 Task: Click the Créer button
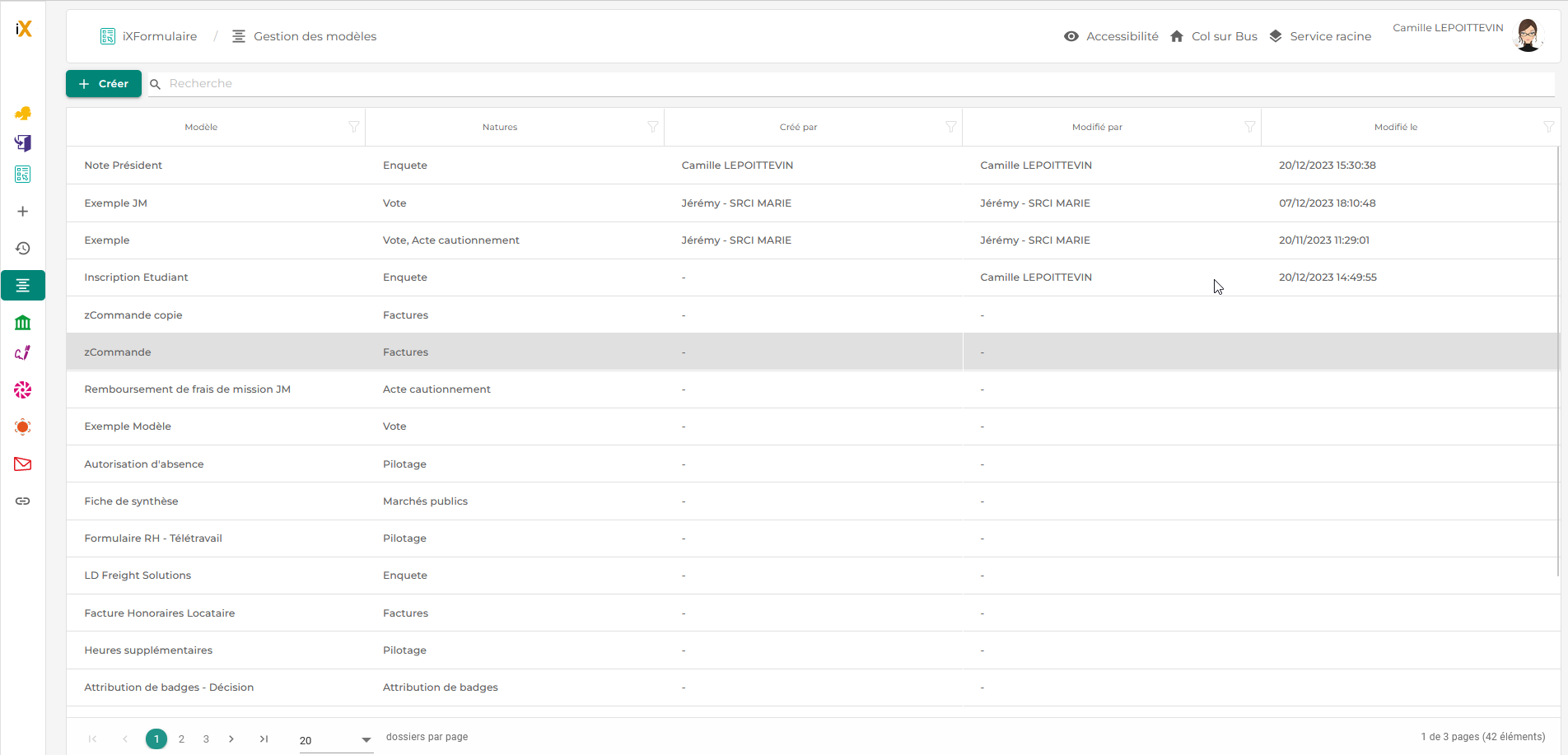pyautogui.click(x=104, y=83)
